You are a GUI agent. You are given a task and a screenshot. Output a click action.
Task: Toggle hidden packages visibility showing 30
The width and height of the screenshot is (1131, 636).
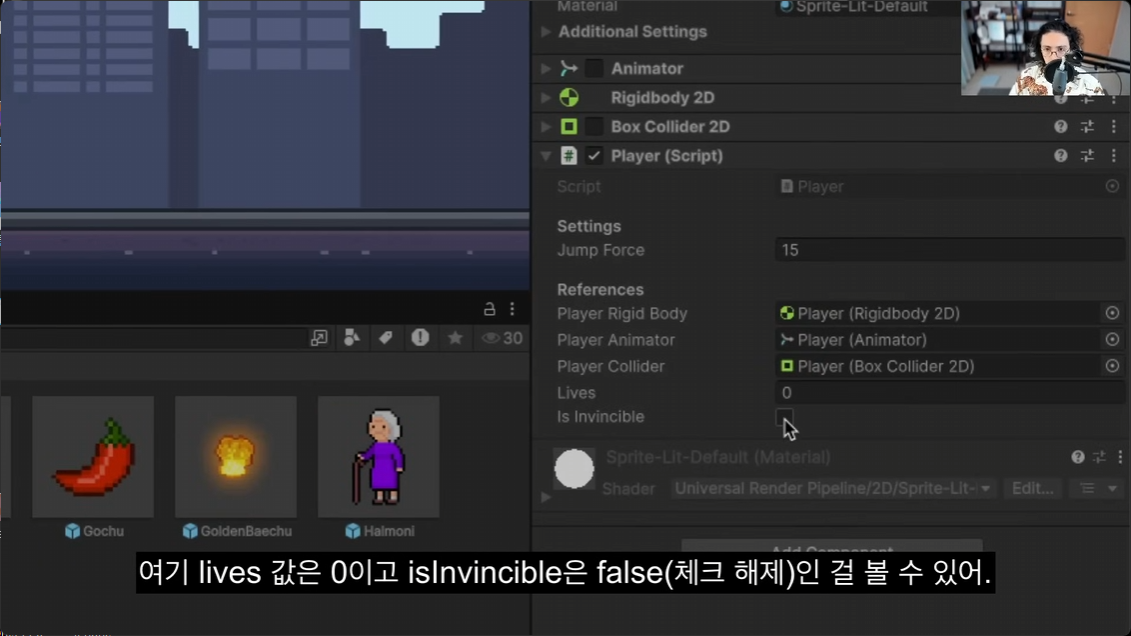click(x=502, y=338)
